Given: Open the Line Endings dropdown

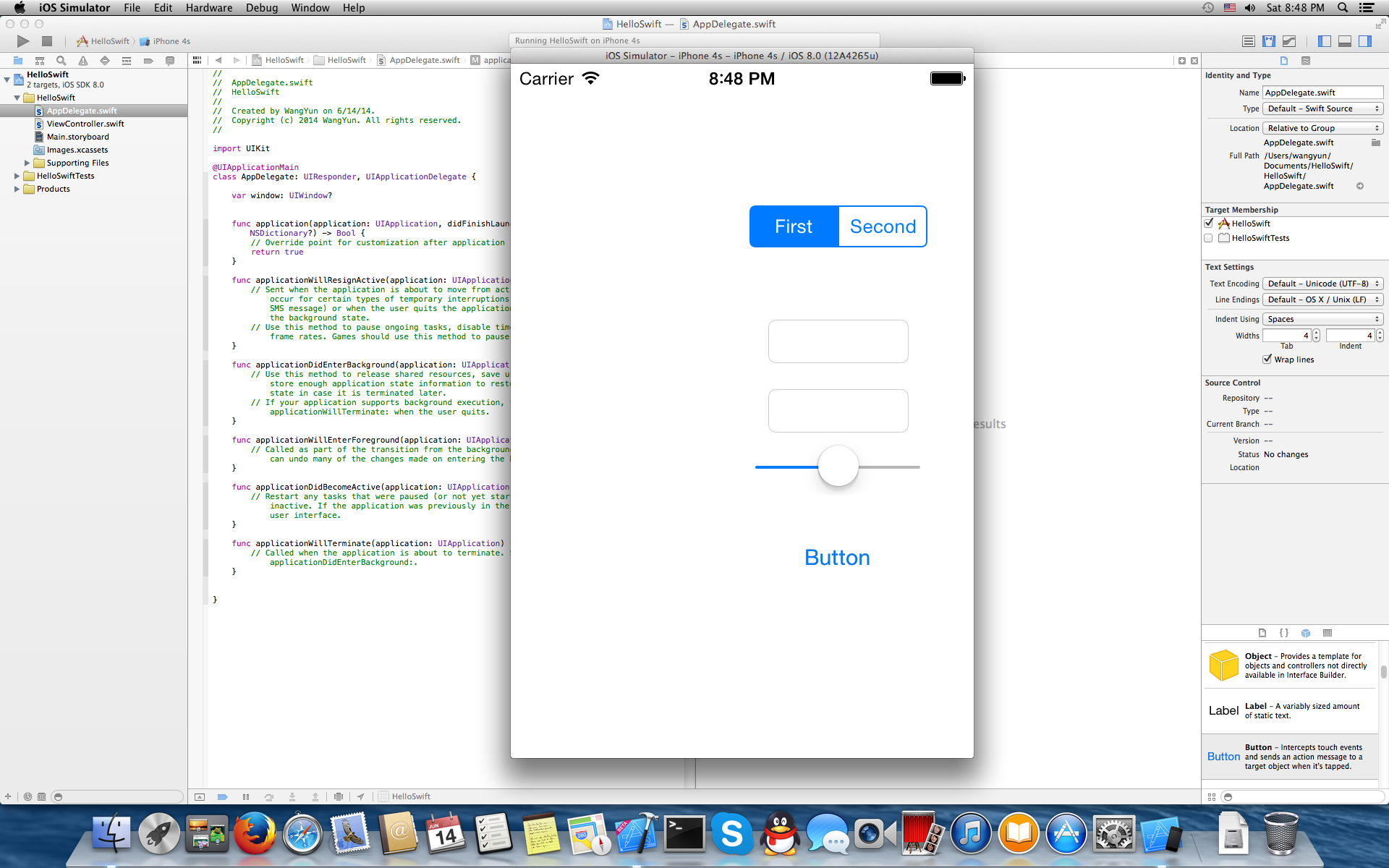Looking at the screenshot, I should tap(1323, 299).
